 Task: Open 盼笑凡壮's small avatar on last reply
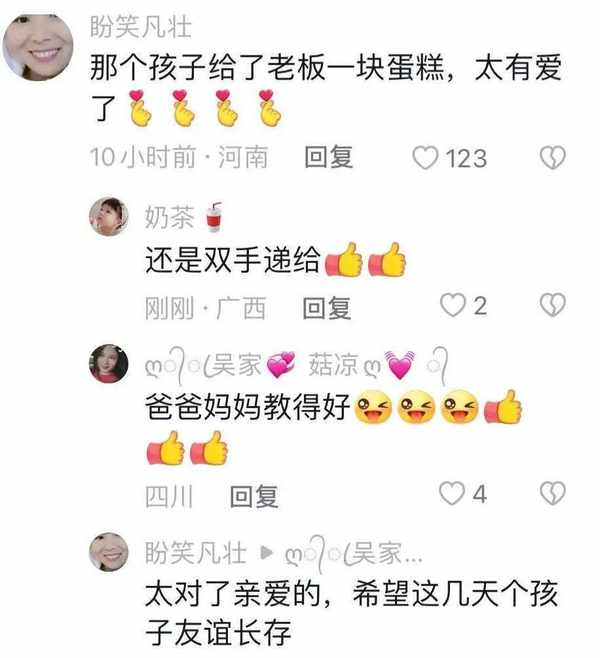pos(109,552)
